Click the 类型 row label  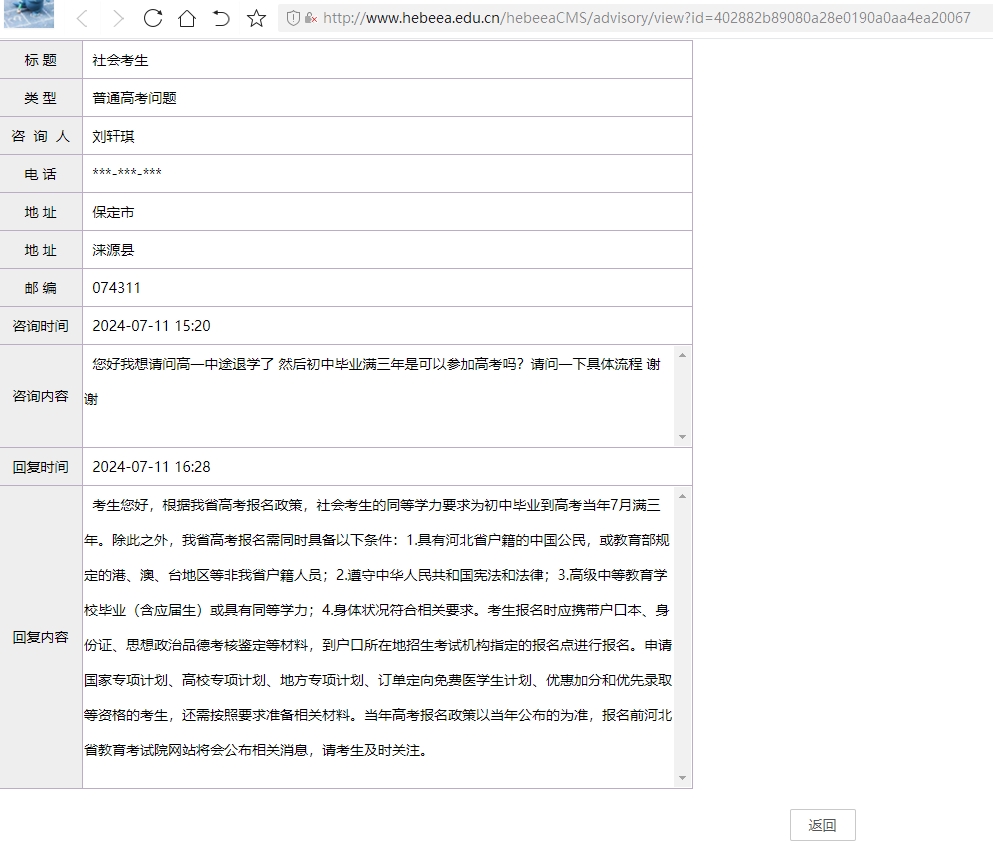tap(41, 98)
